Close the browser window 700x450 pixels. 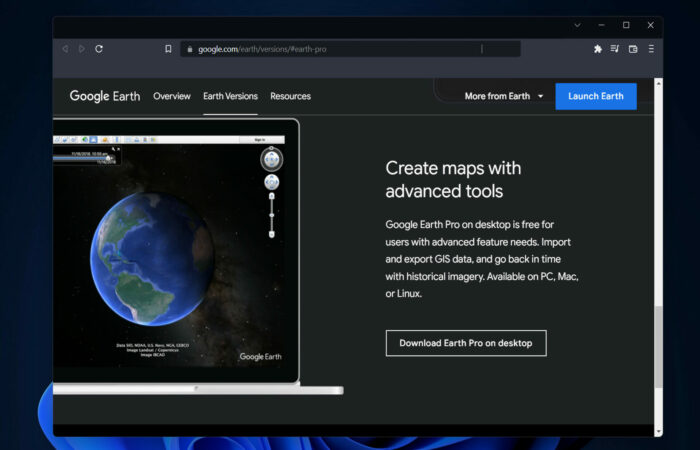click(650, 25)
